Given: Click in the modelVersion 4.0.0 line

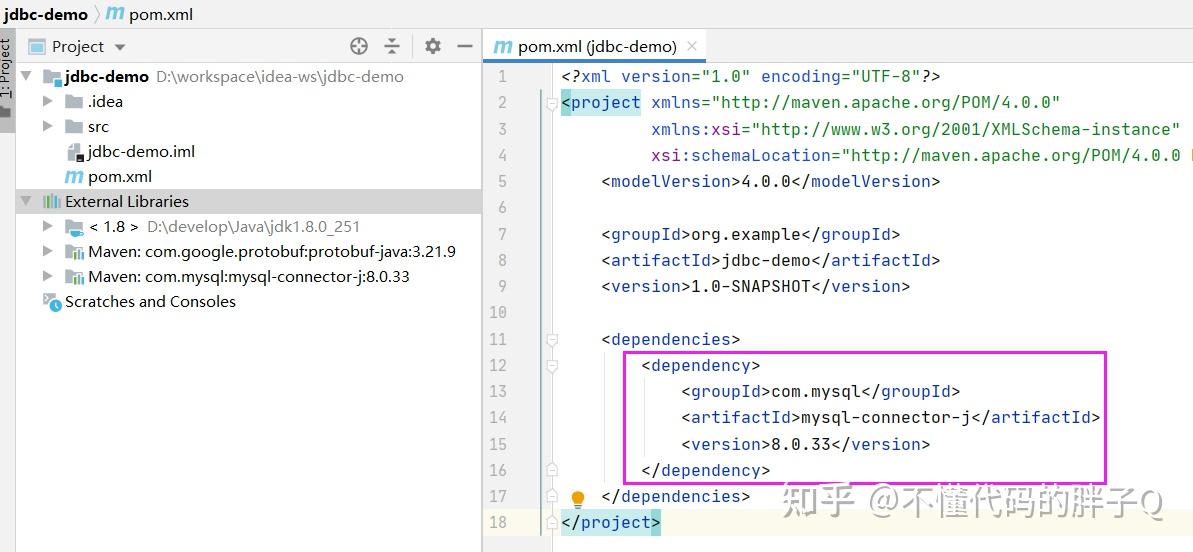Looking at the screenshot, I should [x=771, y=181].
